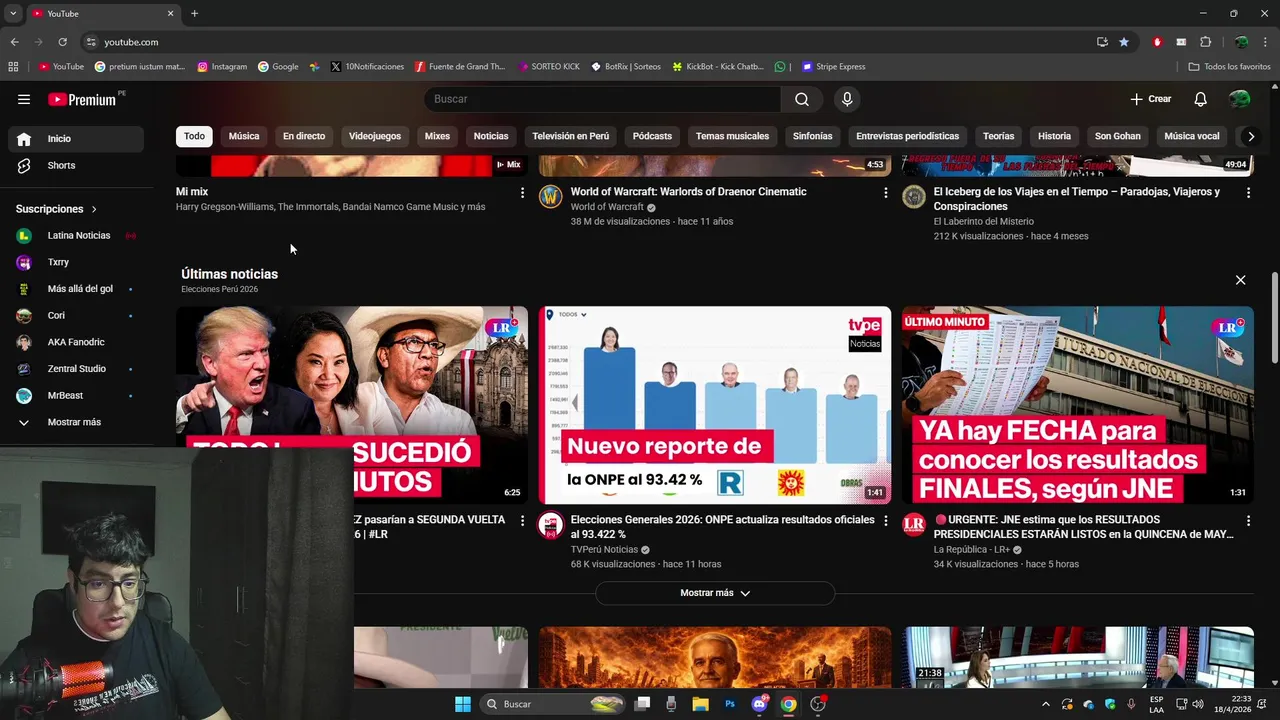Click the YouTube Premium logo

coord(82,99)
